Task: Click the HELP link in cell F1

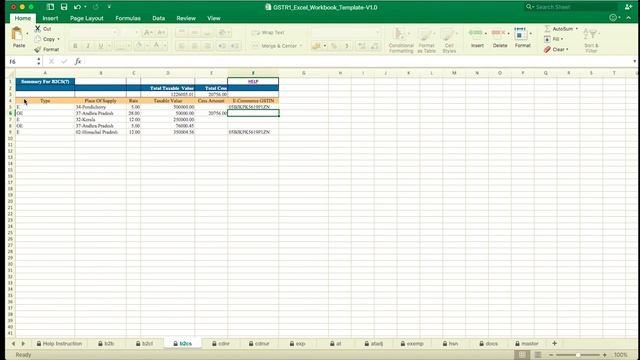Action: coord(253,82)
